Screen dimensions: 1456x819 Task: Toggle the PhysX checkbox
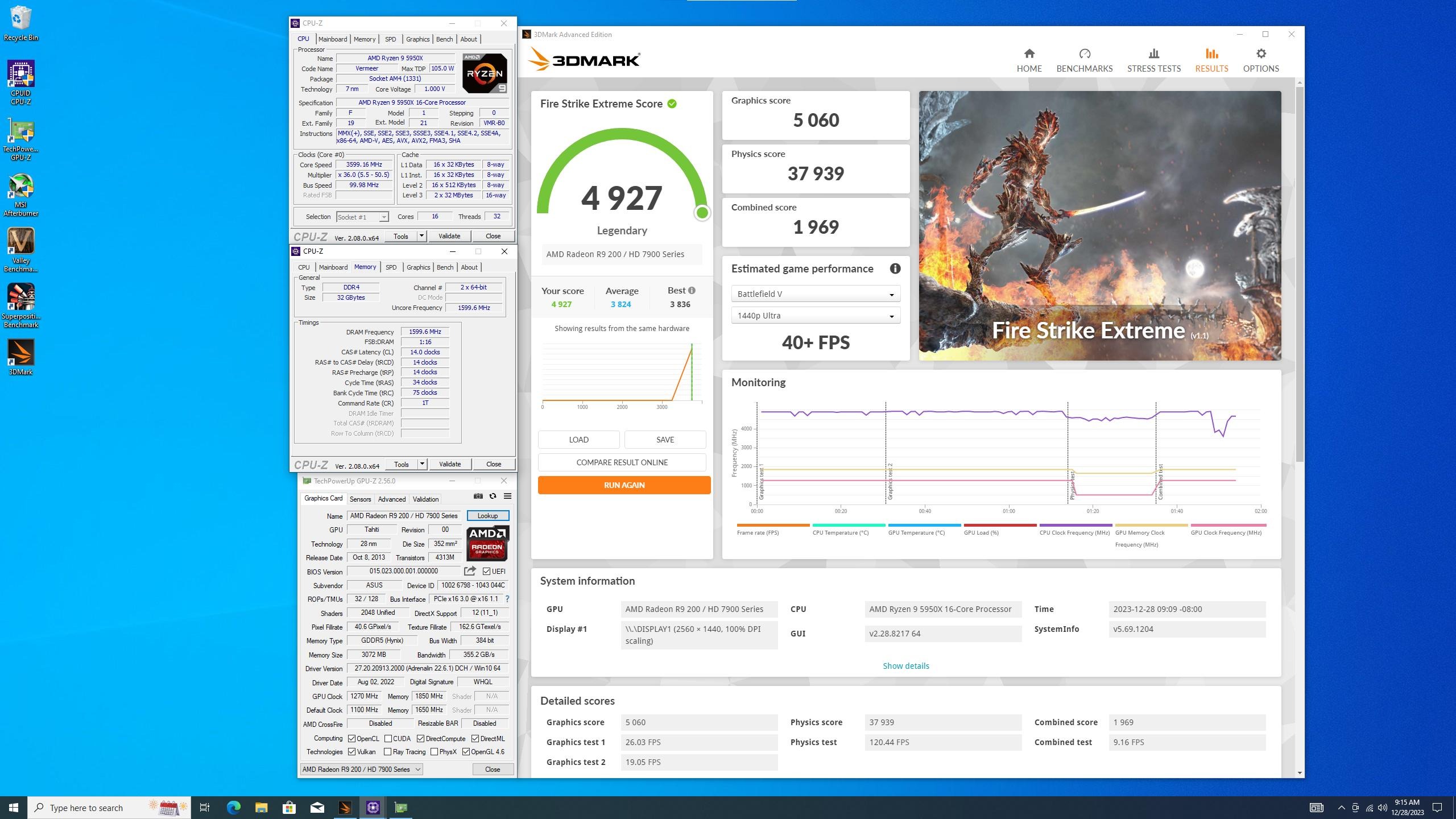(434, 751)
